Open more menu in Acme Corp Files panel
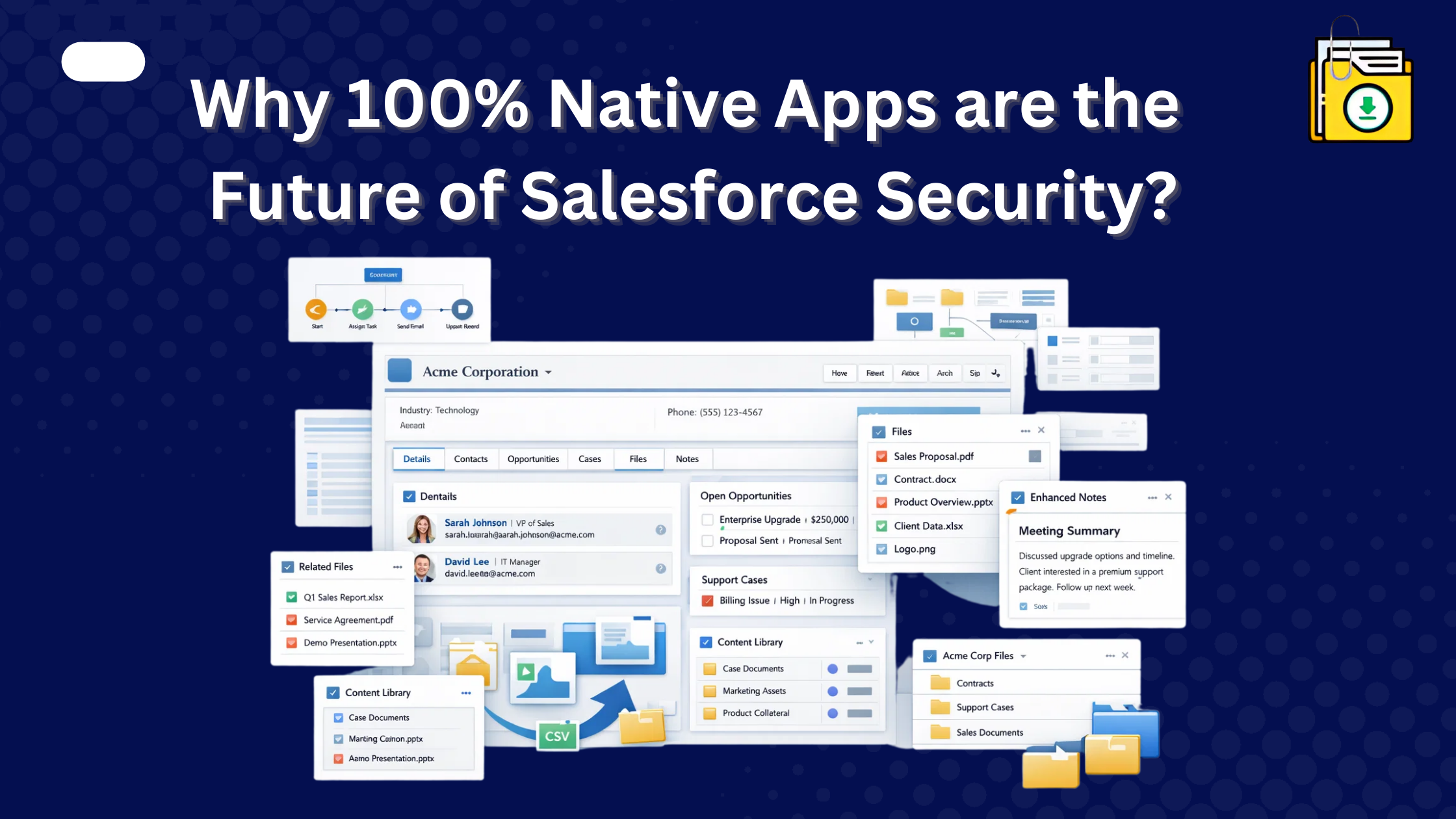The height and width of the screenshot is (819, 1456). tap(1110, 656)
